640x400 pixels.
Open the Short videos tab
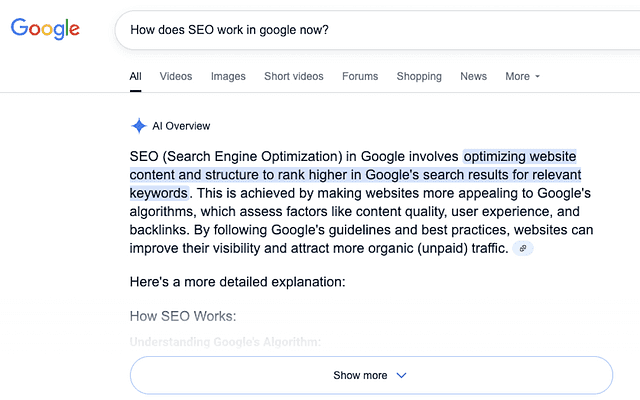tap(294, 76)
